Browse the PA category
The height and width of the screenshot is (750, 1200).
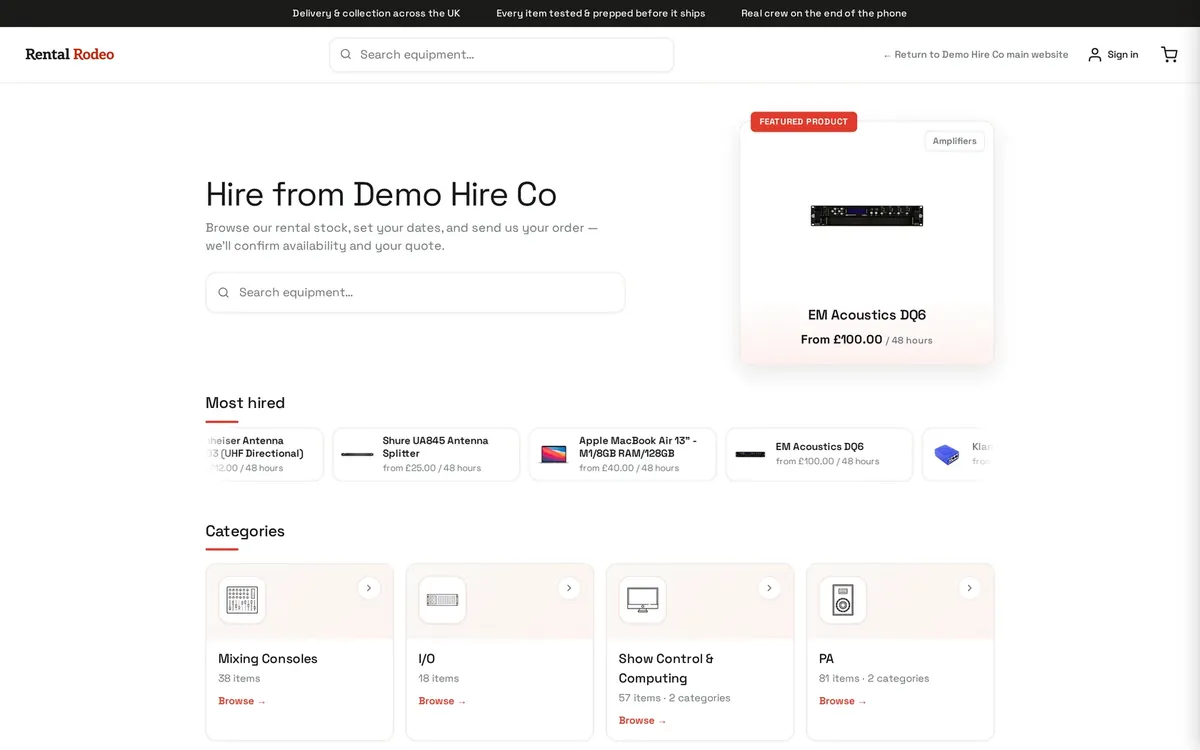842,701
